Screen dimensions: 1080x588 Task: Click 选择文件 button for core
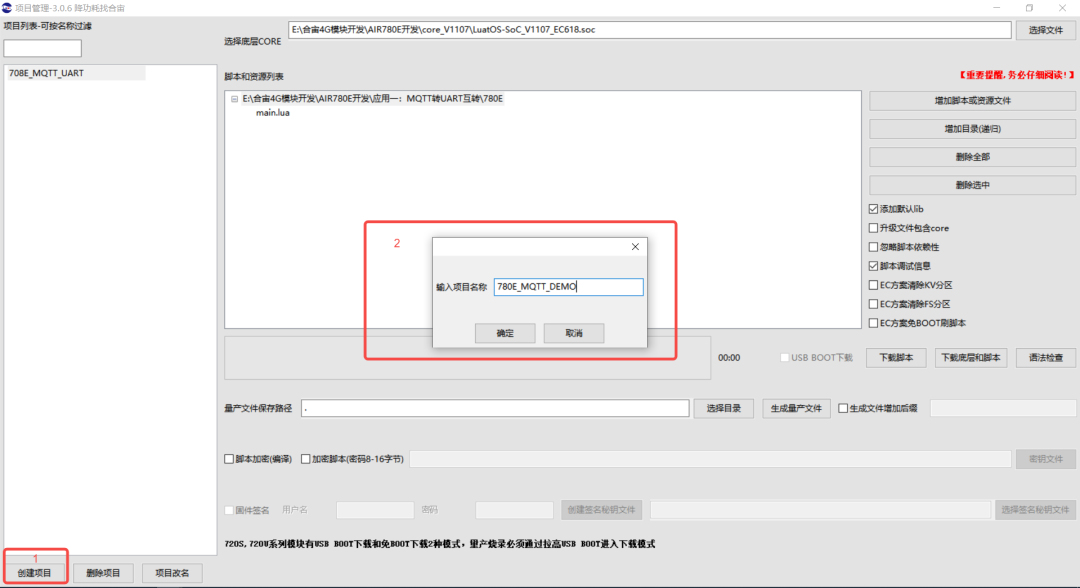point(1046,30)
